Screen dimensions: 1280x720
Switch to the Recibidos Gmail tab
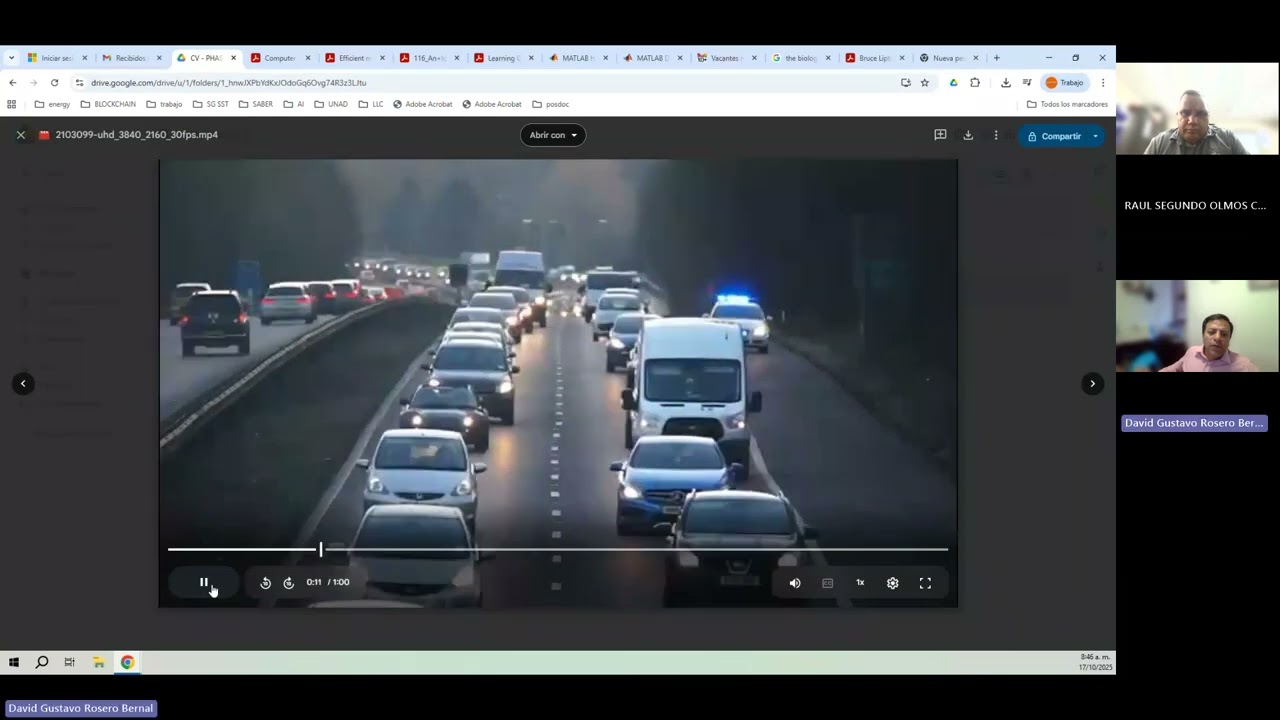130,58
